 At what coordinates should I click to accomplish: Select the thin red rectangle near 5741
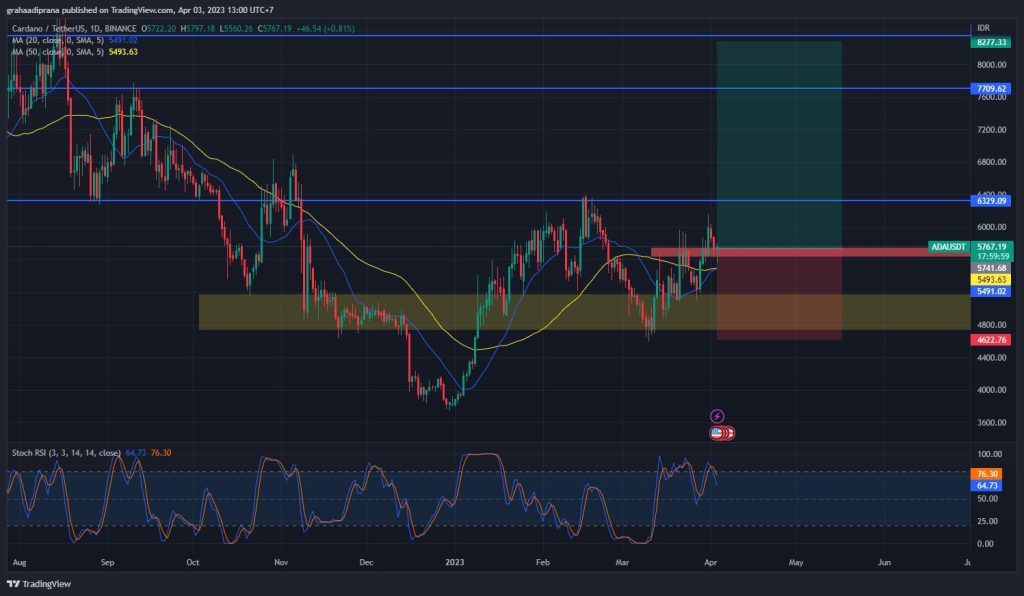810,252
